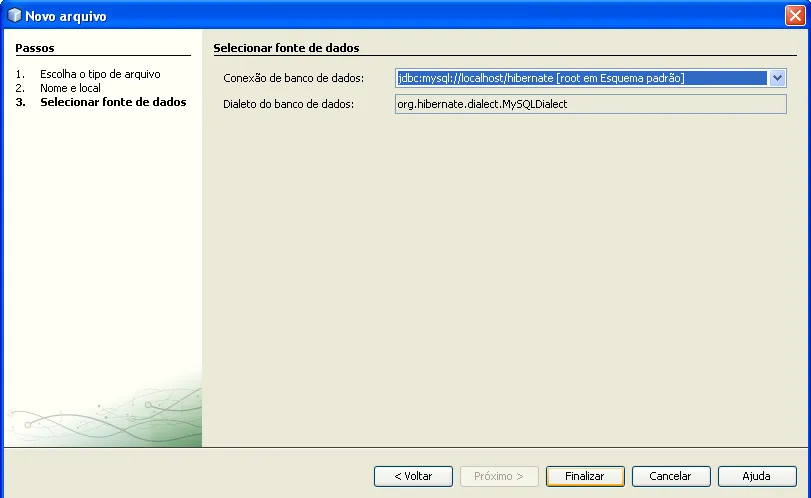This screenshot has width=811, height=498.
Task: Close the Novo arquivo dialog
Action: tap(795, 16)
